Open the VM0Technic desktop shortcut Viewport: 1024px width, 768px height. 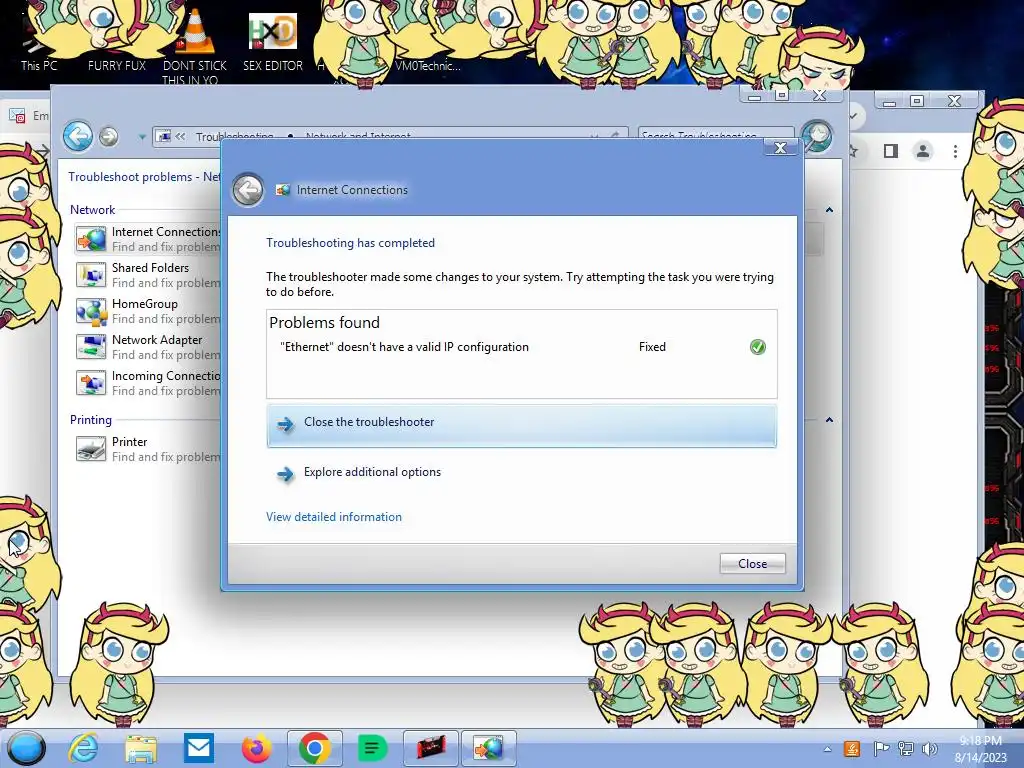point(428,40)
